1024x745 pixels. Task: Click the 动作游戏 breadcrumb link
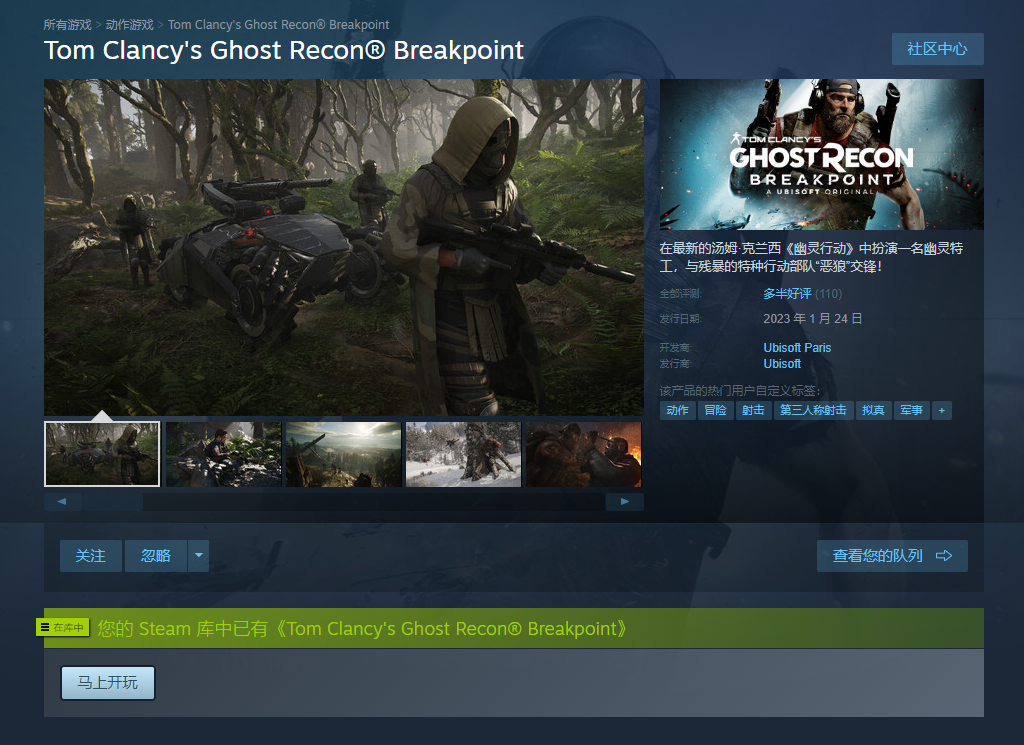[x=129, y=25]
